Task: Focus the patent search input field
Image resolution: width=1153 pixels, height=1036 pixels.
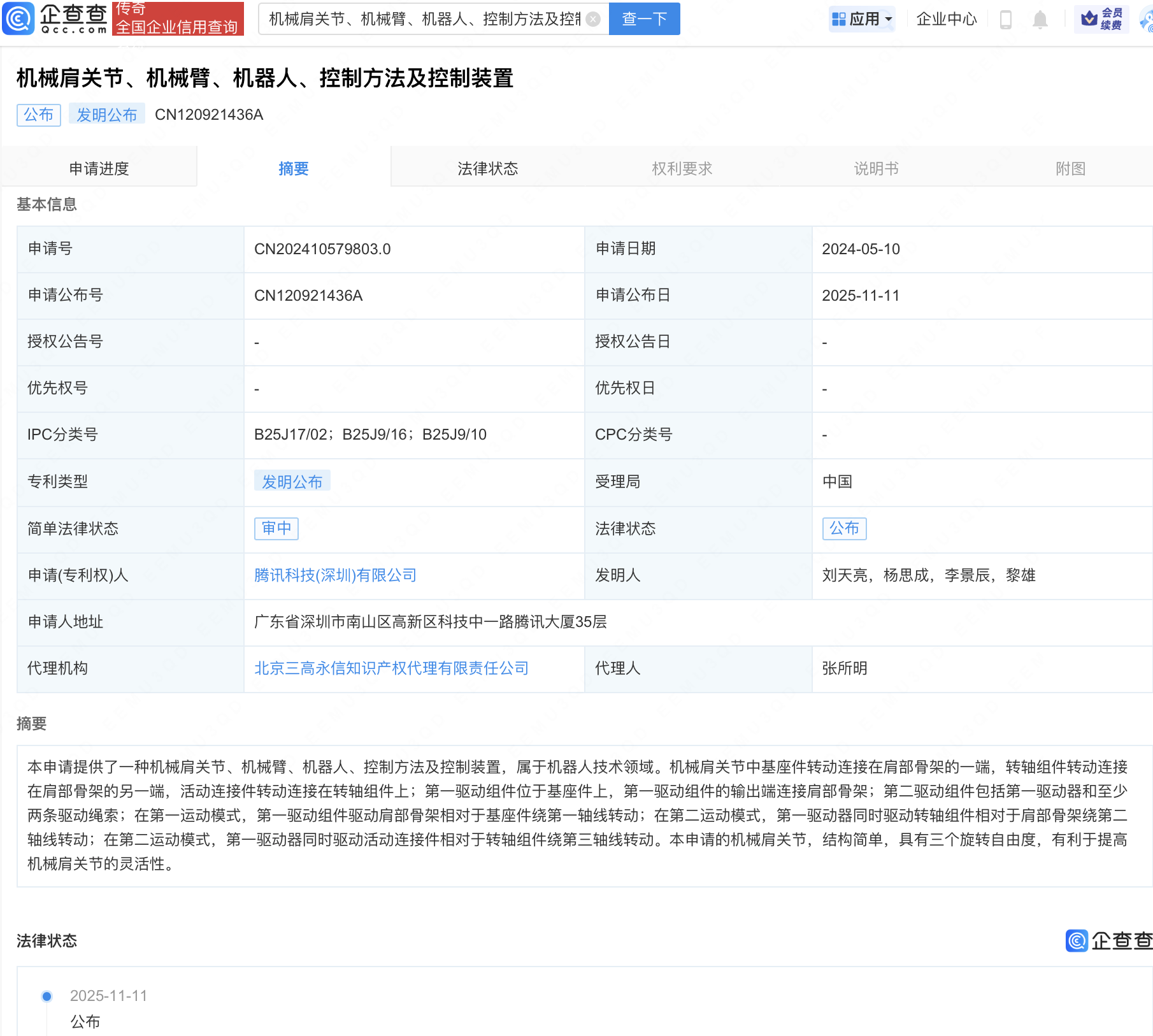Action: click(424, 19)
